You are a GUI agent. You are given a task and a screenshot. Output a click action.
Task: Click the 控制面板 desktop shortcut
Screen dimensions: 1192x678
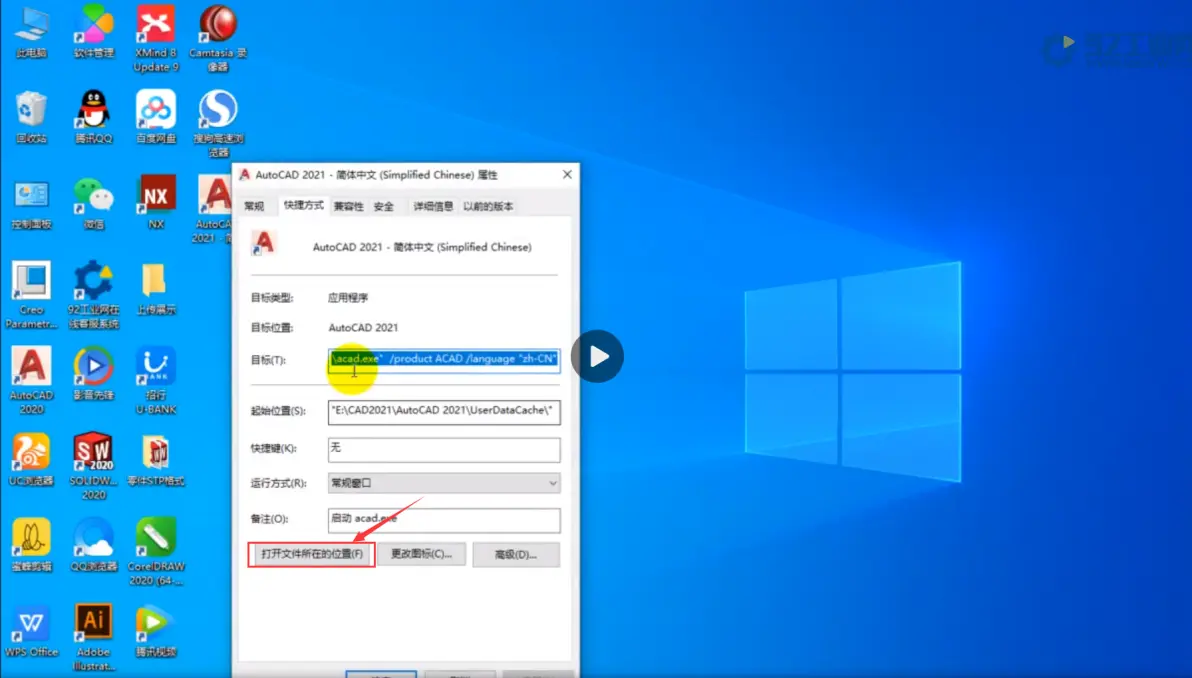point(31,204)
